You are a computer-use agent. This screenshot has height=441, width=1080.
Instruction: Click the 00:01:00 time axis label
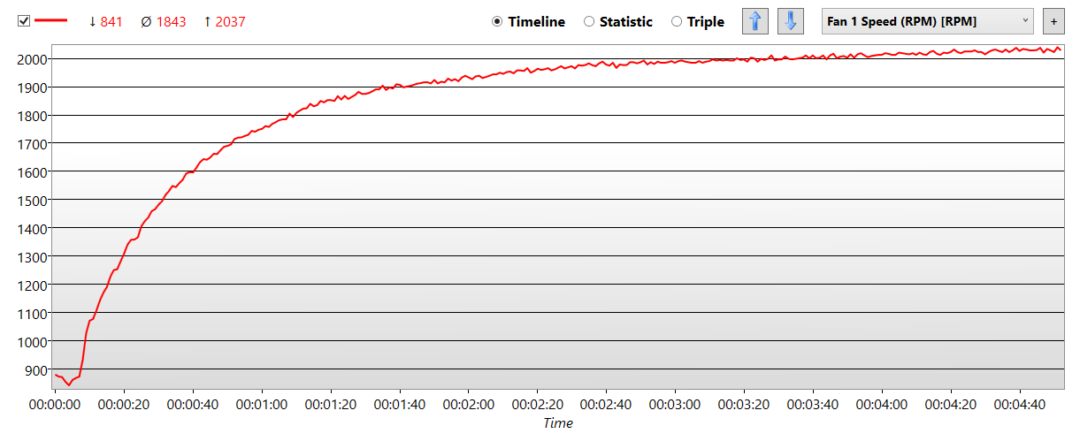pyautogui.click(x=262, y=404)
